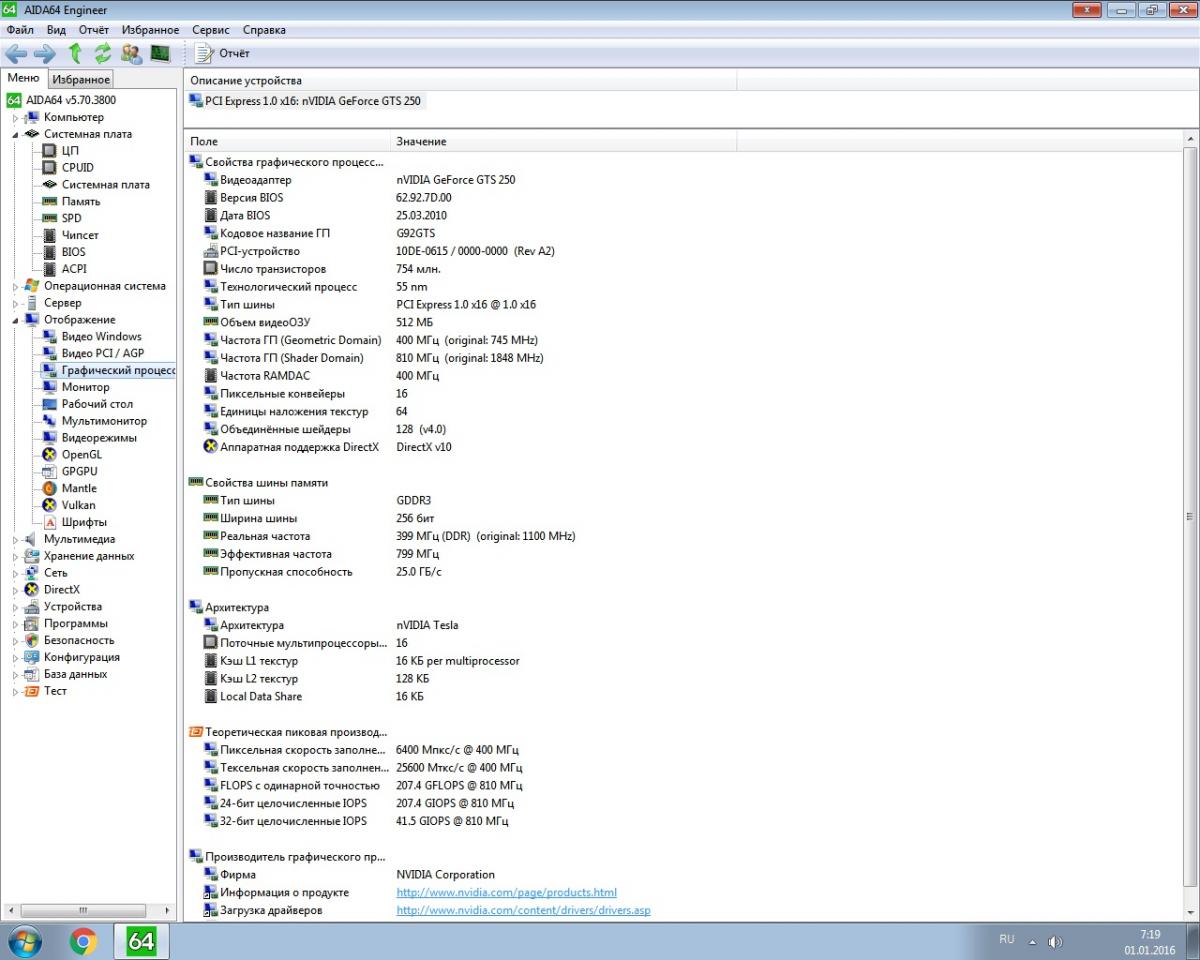The height and width of the screenshot is (960, 1200).
Task: Open the Монитор page
Action: 85,387
